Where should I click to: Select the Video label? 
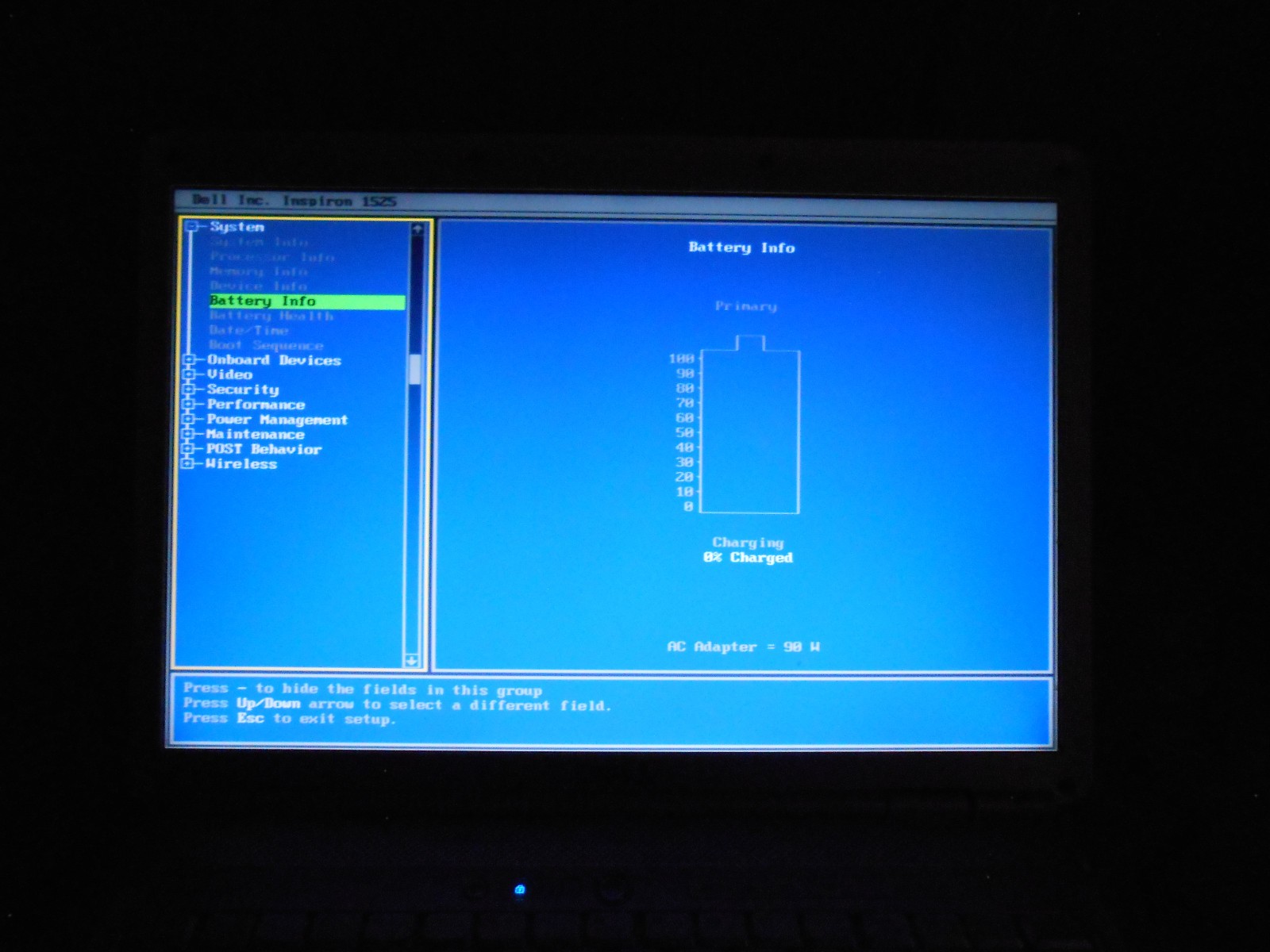click(x=229, y=374)
